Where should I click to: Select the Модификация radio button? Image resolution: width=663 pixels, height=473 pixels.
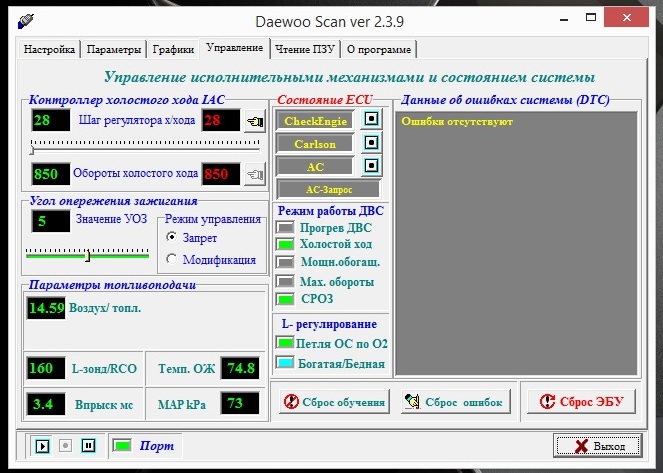173,259
